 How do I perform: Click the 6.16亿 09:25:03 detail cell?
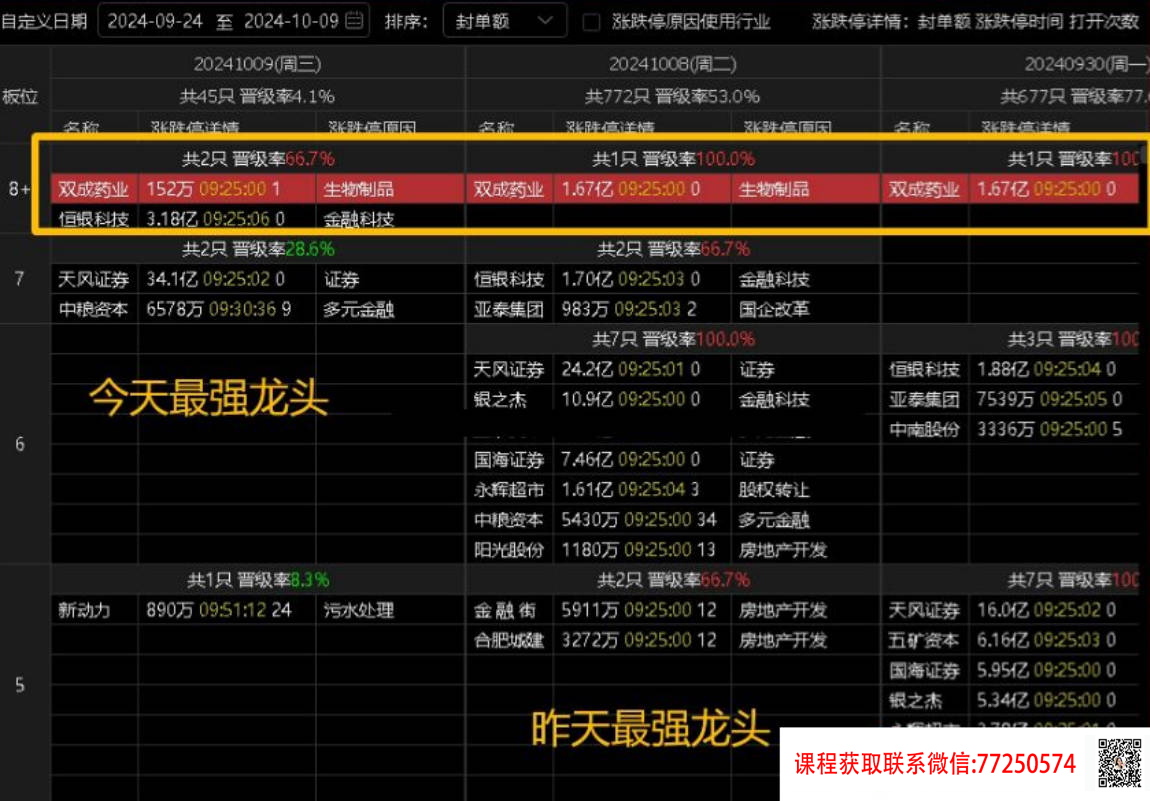(1055, 640)
